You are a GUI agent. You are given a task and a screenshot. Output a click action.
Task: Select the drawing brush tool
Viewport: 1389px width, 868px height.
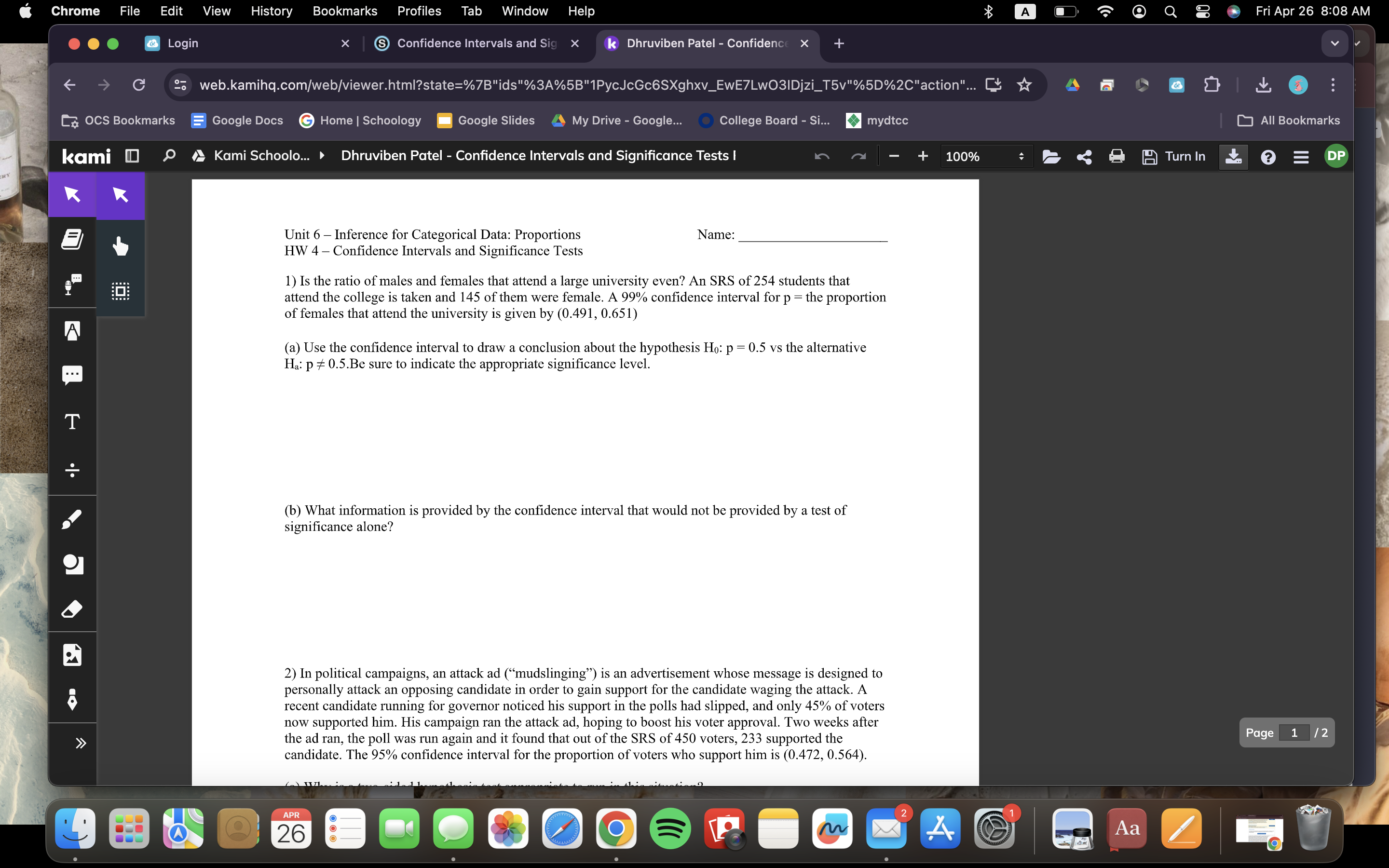[72, 518]
